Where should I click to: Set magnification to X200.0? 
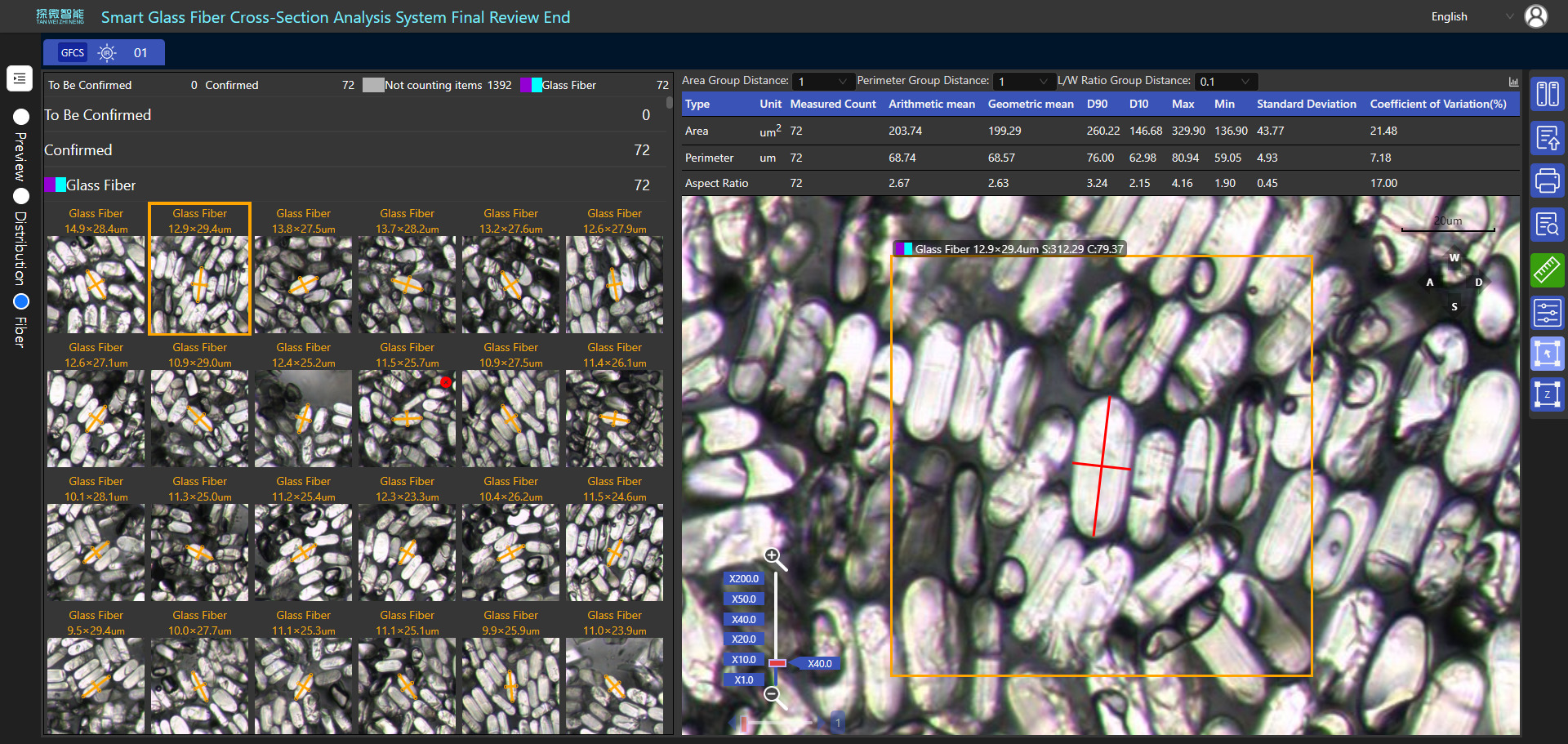coord(742,578)
